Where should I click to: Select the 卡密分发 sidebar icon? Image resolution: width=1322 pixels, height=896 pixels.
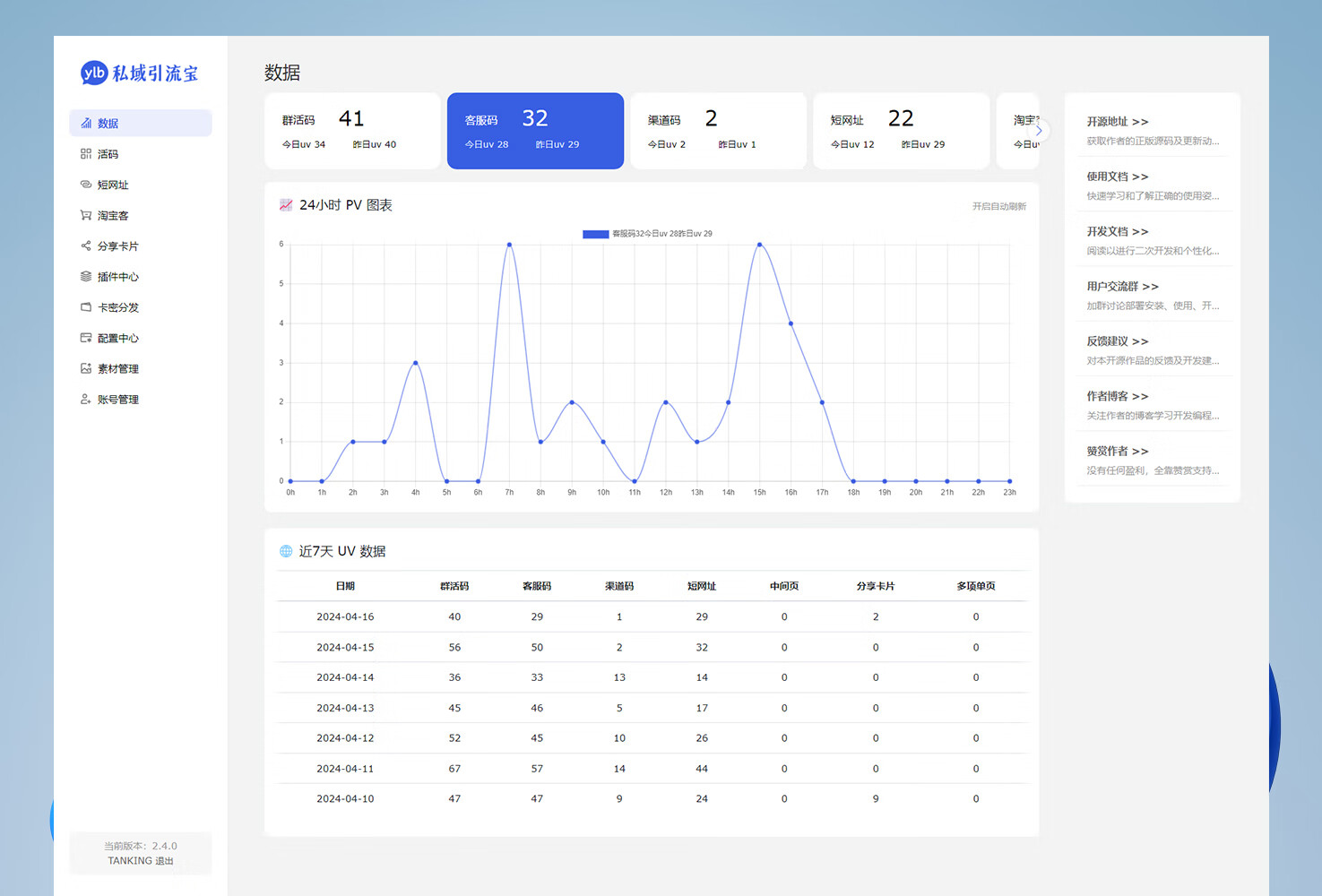117,307
